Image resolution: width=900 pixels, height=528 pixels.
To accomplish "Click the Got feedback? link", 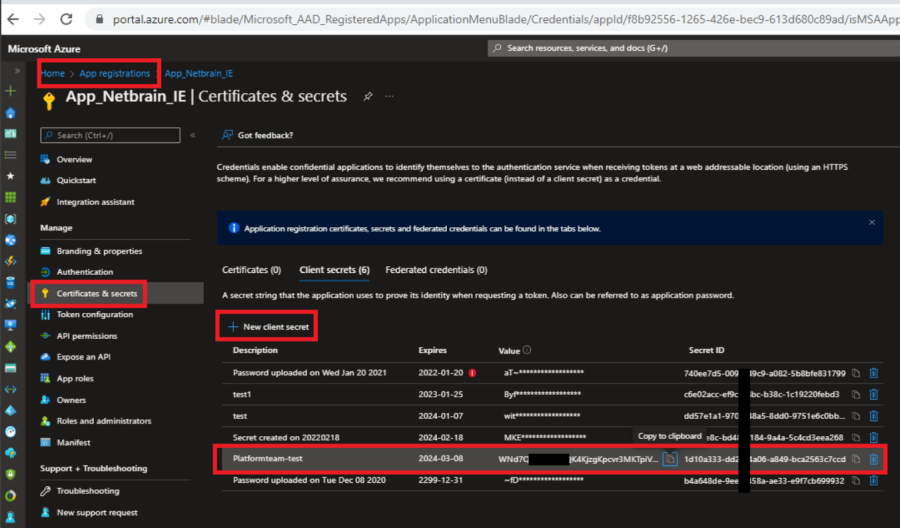I will pyautogui.click(x=265, y=135).
